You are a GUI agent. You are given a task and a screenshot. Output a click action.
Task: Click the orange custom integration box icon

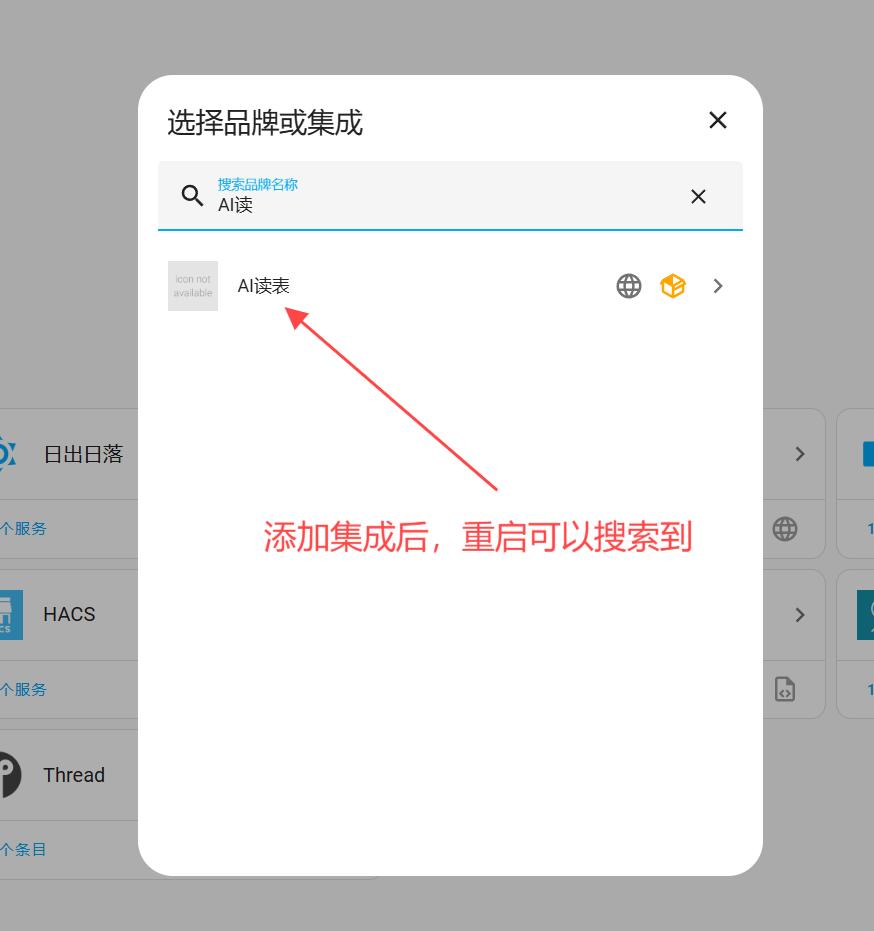(x=673, y=286)
